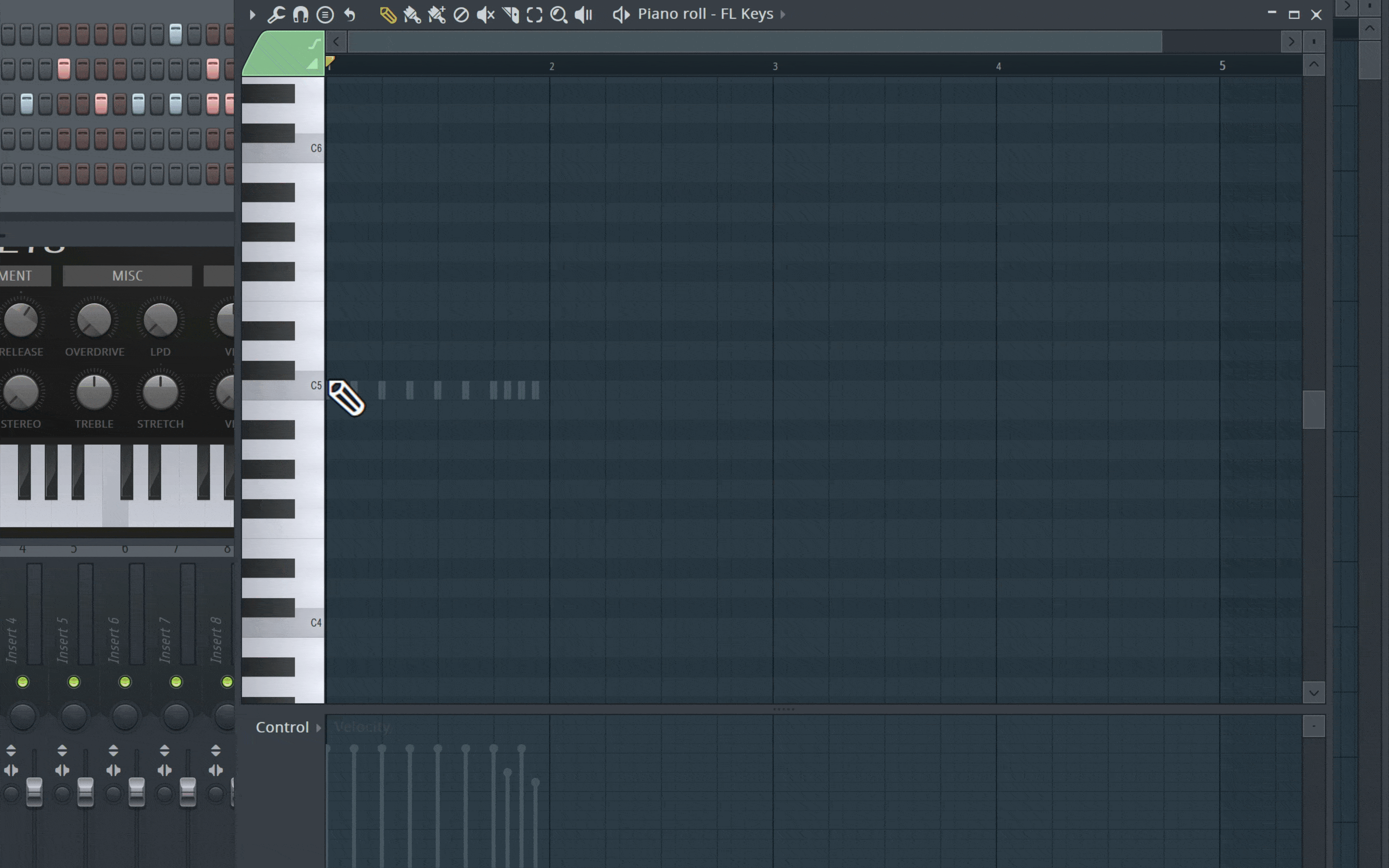Activate the Mute notes tool
Viewport: 1389px width, 868px height.
[x=486, y=15]
